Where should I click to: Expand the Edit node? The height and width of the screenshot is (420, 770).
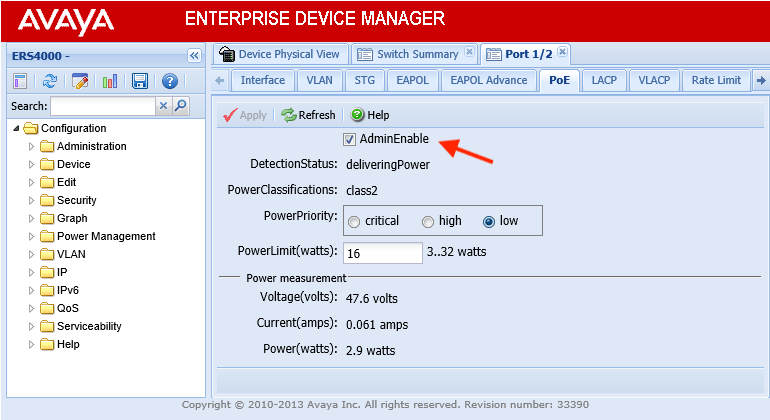tap(31, 182)
